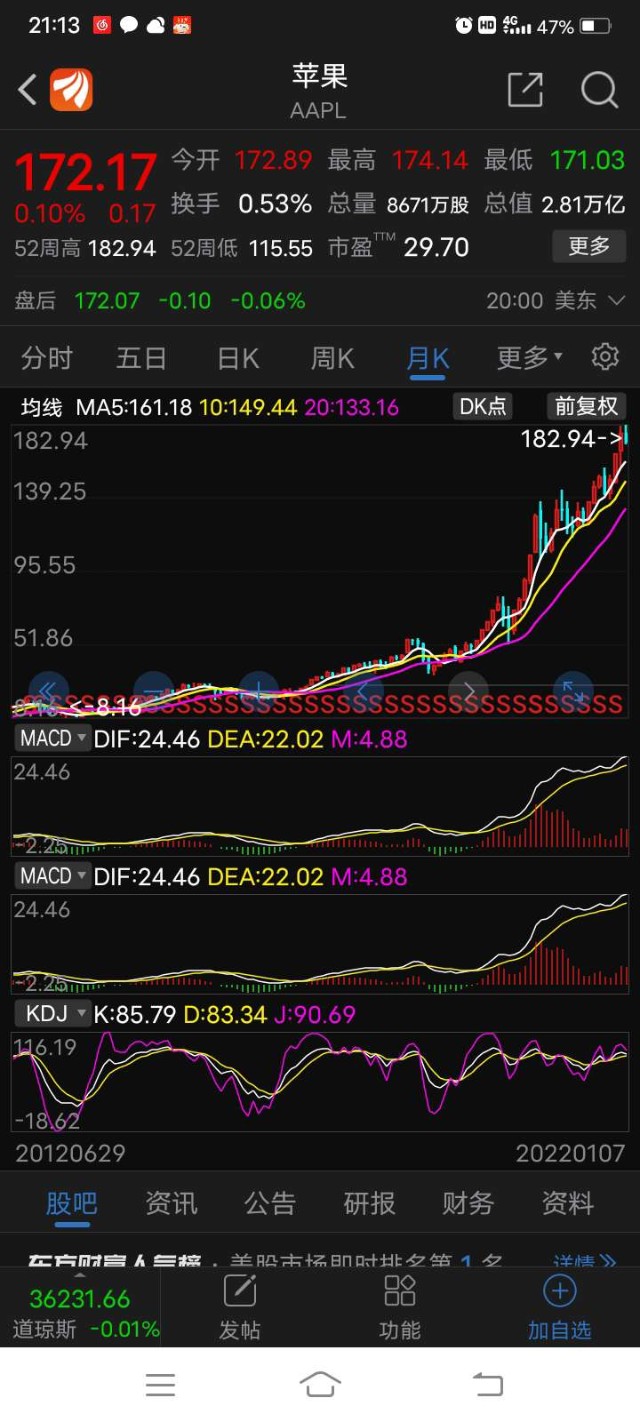Tap Android recent apps menu icon
Viewport: 640px width, 1422px height.
point(160,1385)
